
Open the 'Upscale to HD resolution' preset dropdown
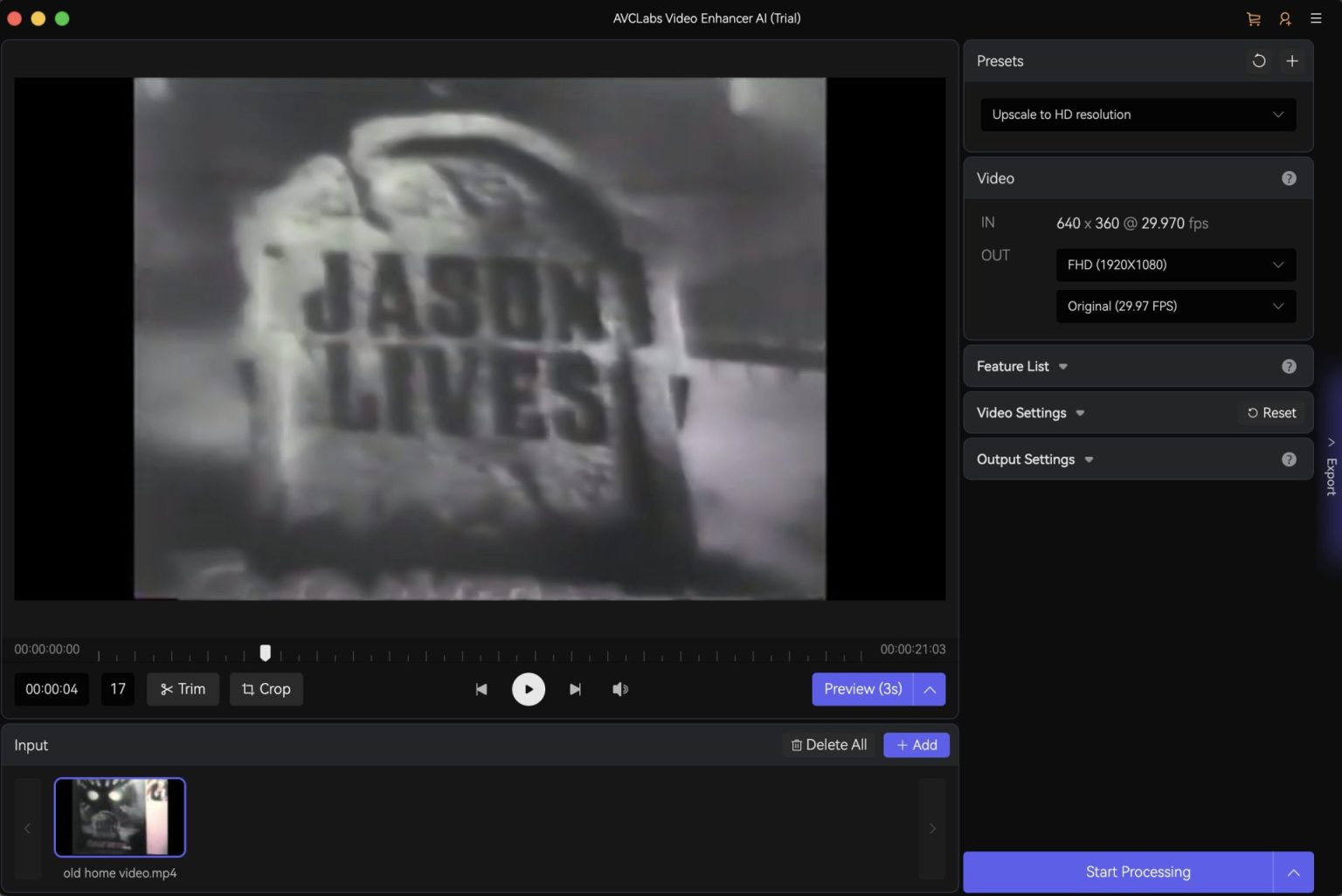[1138, 114]
